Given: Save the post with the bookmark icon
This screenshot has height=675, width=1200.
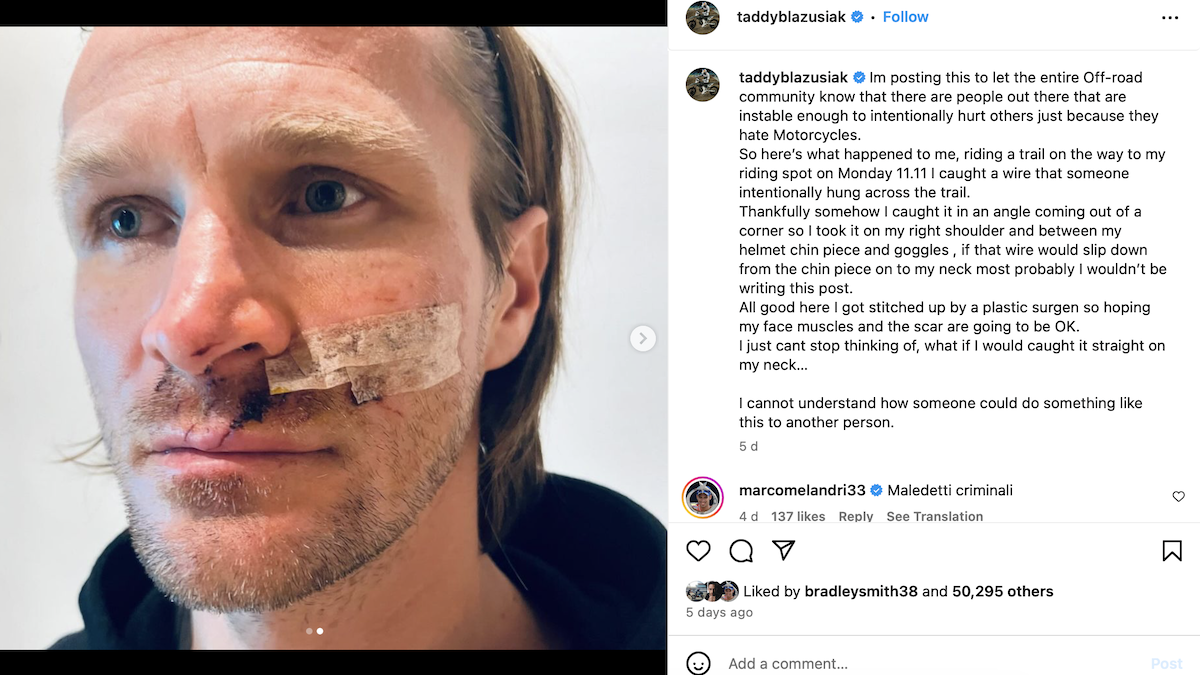Looking at the screenshot, I should (x=1172, y=550).
